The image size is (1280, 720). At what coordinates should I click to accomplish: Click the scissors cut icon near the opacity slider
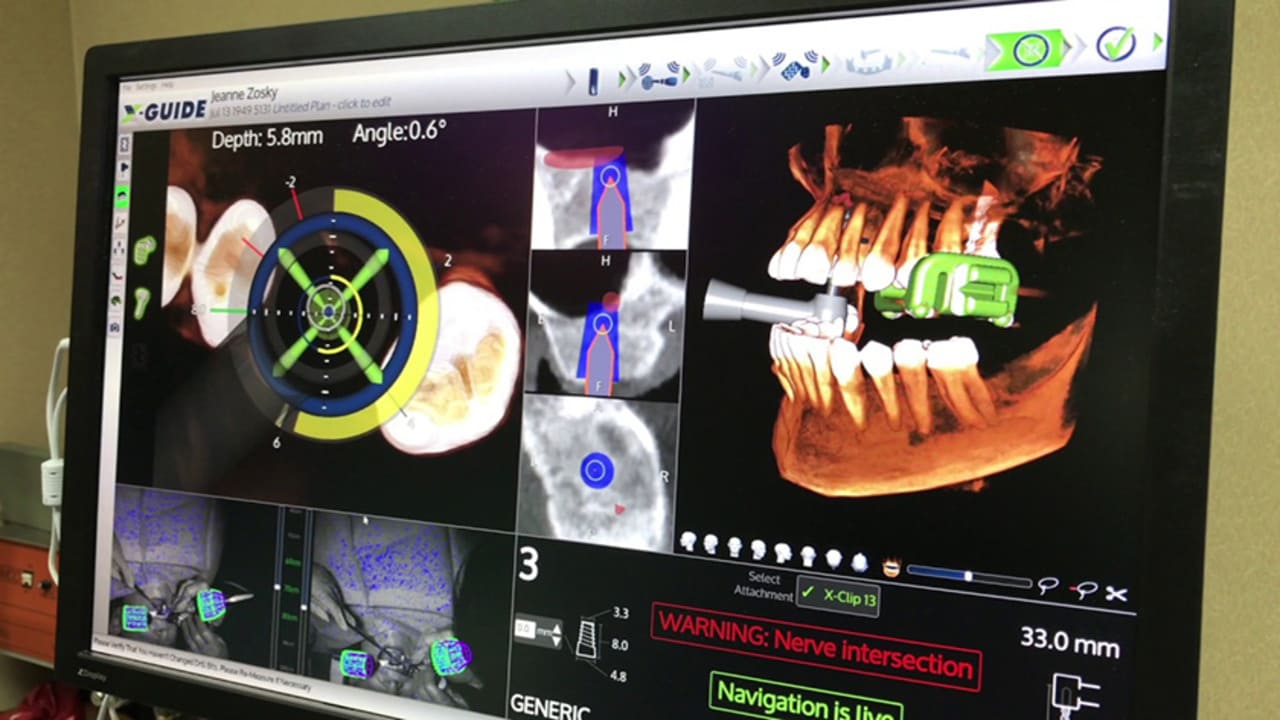coord(1117,592)
